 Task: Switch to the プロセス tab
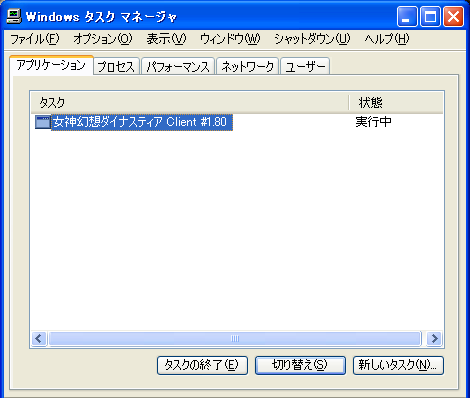[x=116, y=67]
